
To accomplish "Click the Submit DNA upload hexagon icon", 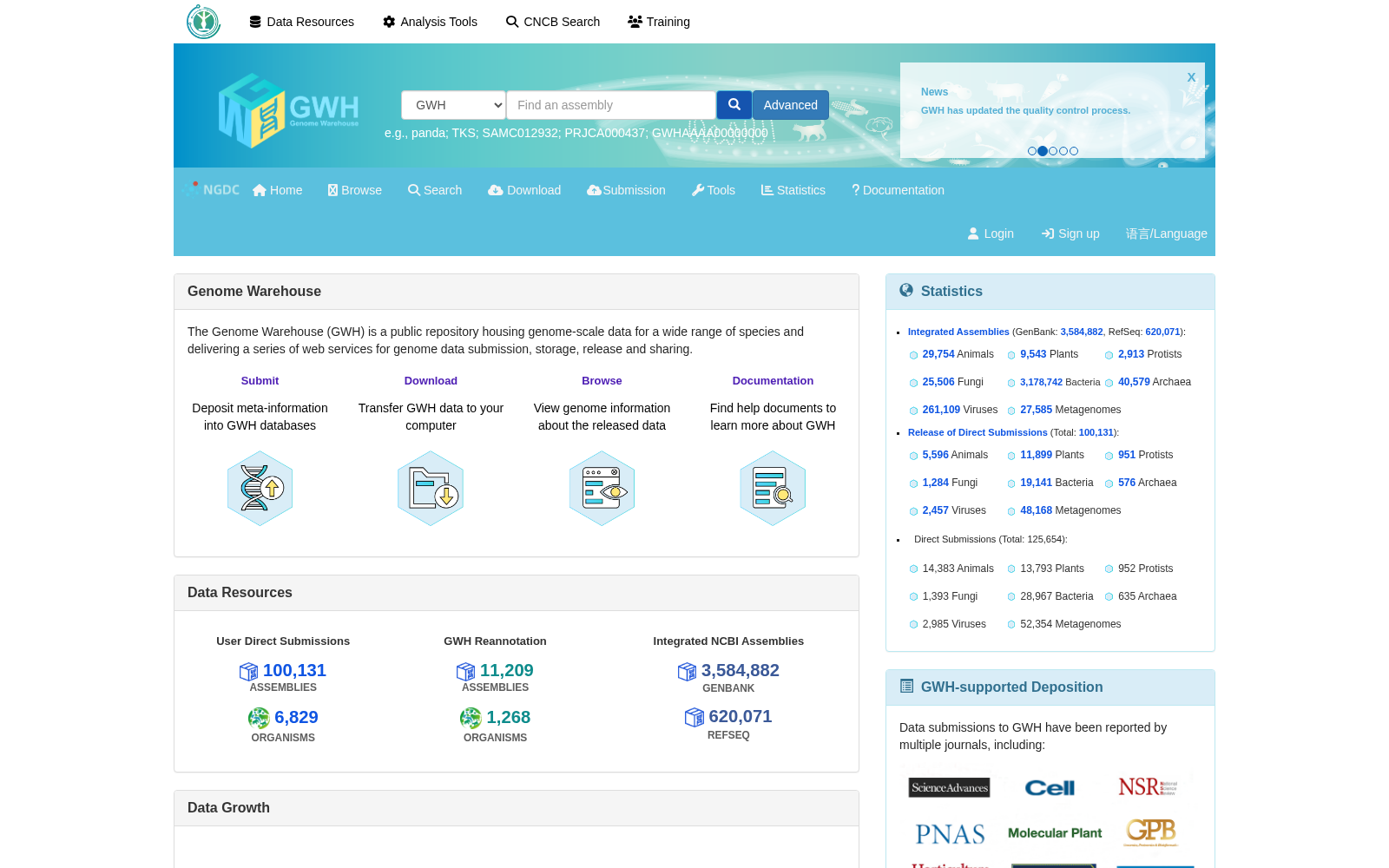I will coord(260,488).
